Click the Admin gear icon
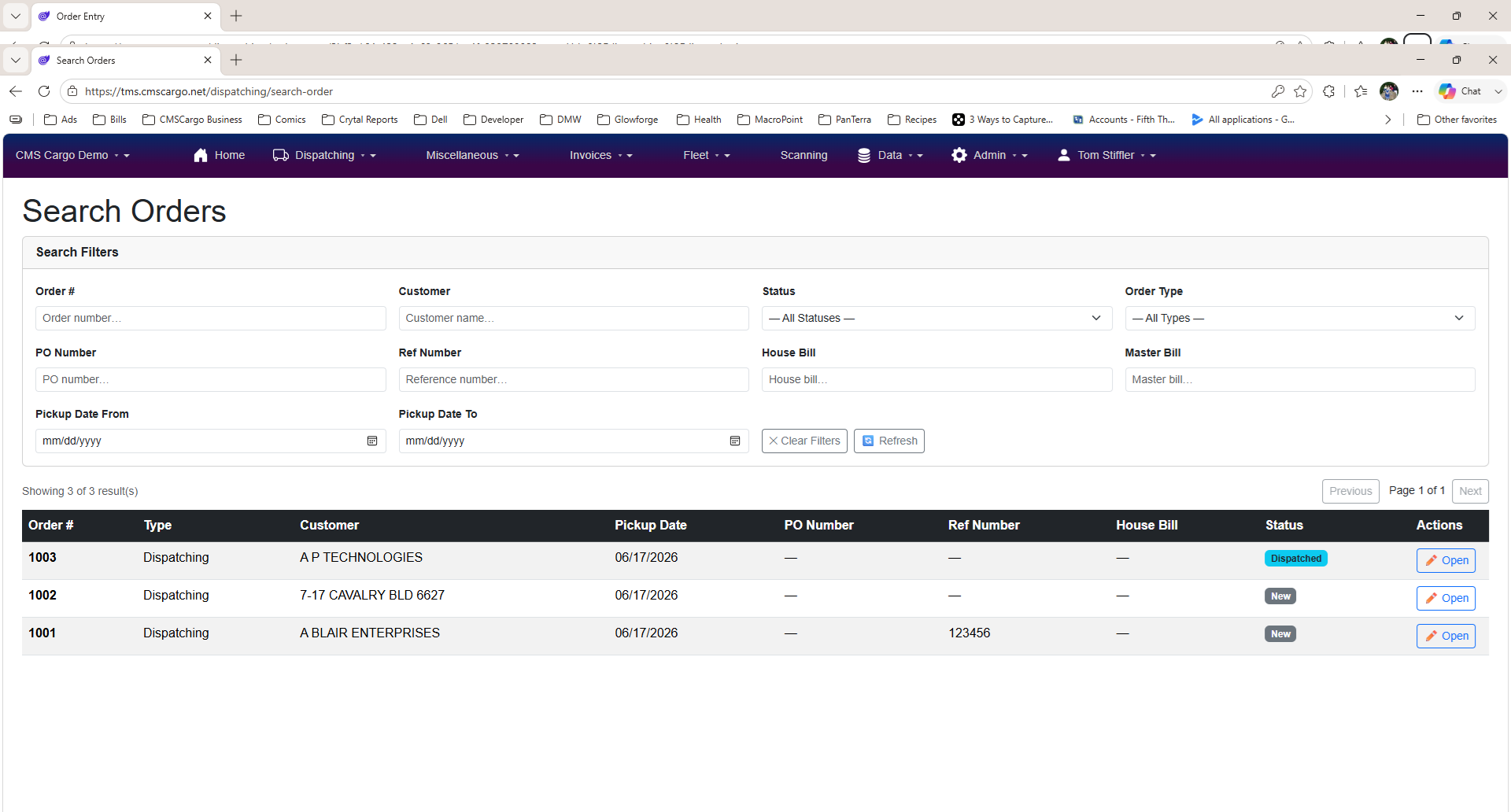The width and height of the screenshot is (1511, 812). [959, 155]
